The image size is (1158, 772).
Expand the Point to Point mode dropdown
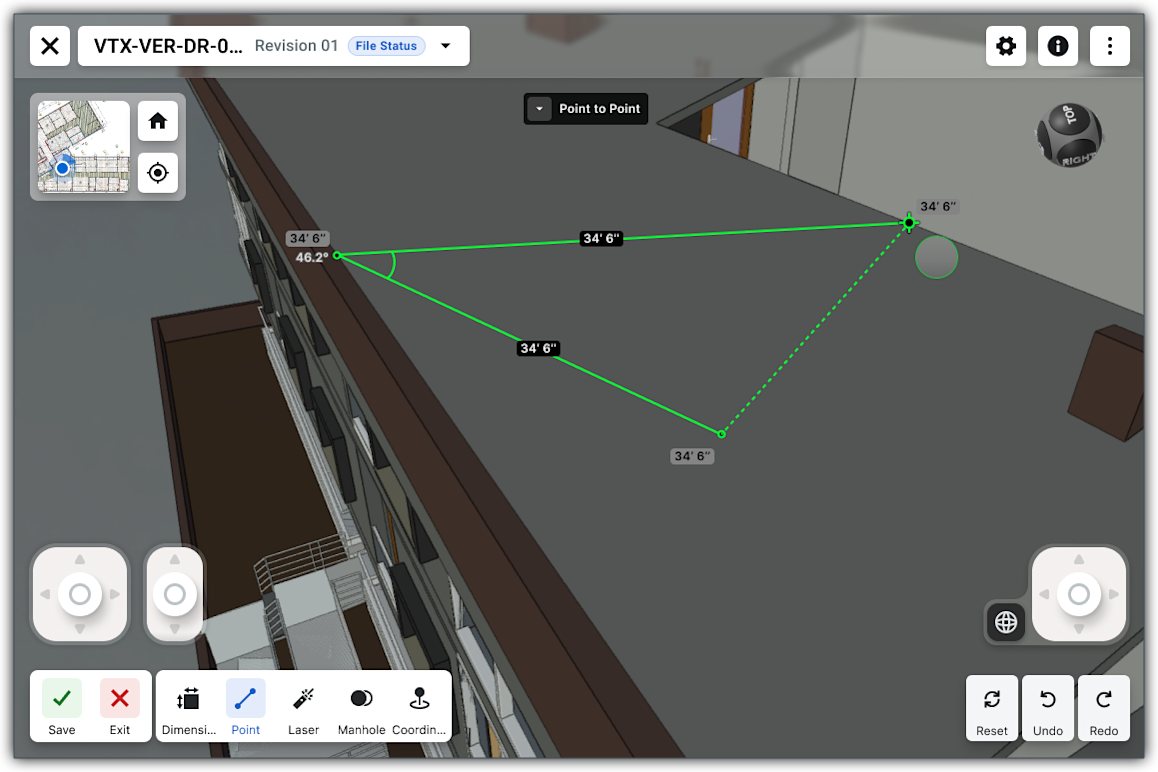tap(539, 109)
